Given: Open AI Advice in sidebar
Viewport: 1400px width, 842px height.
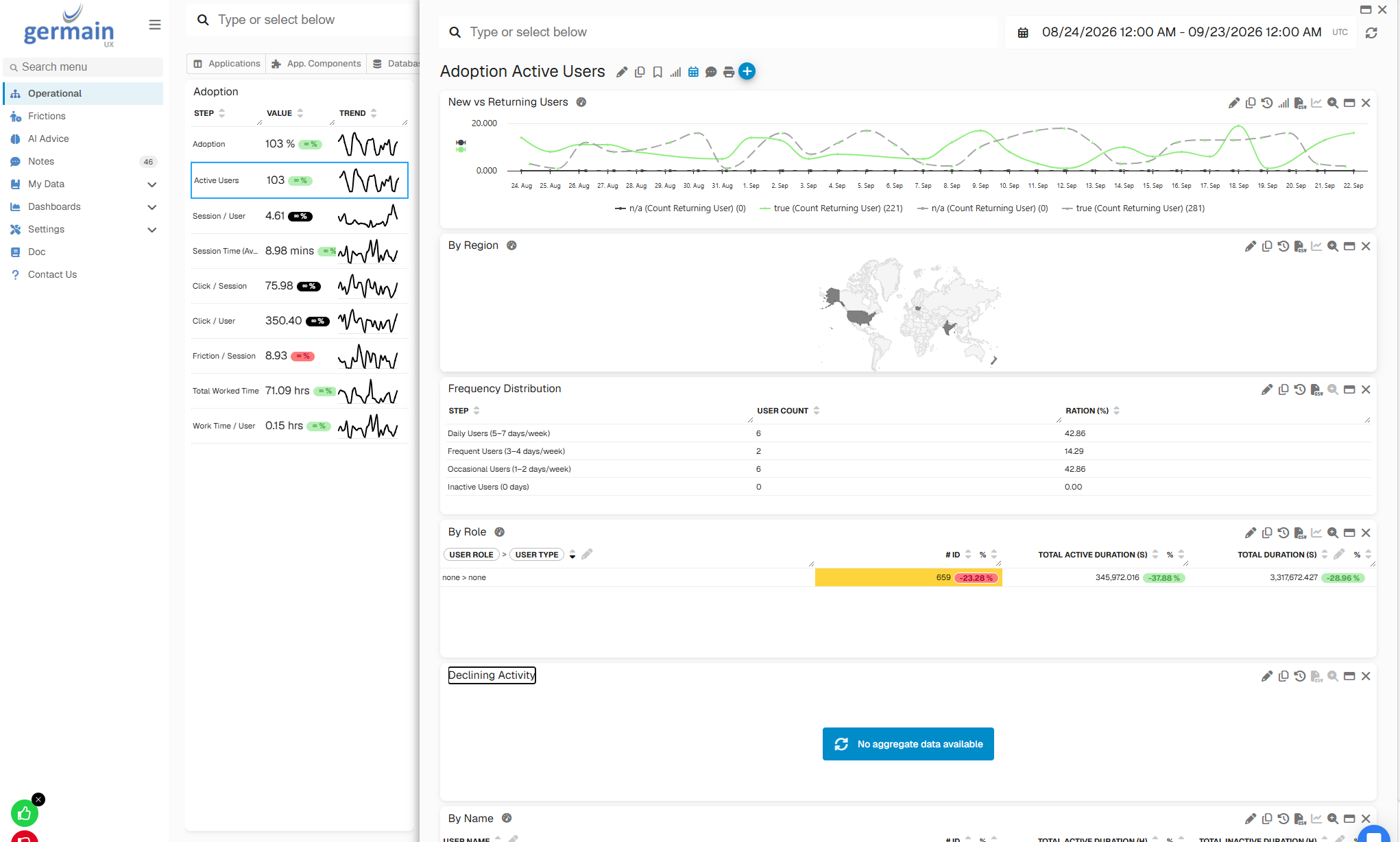Looking at the screenshot, I should [83, 139].
